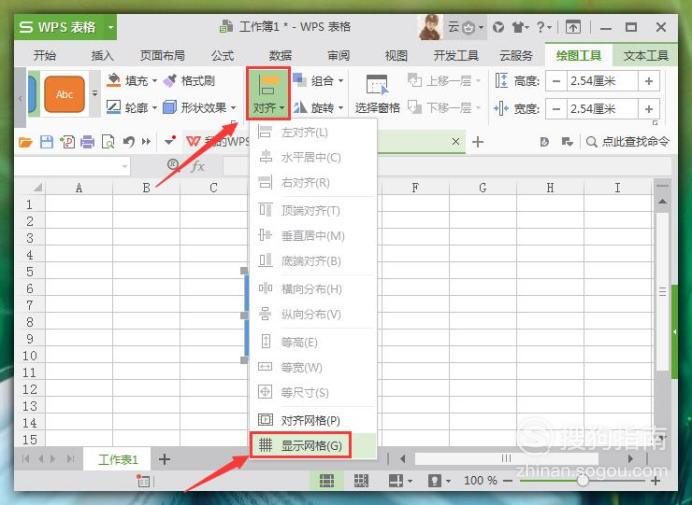The height and width of the screenshot is (505, 692).
Task: Click the open folder icon
Action: pyautogui.click(x=26, y=142)
